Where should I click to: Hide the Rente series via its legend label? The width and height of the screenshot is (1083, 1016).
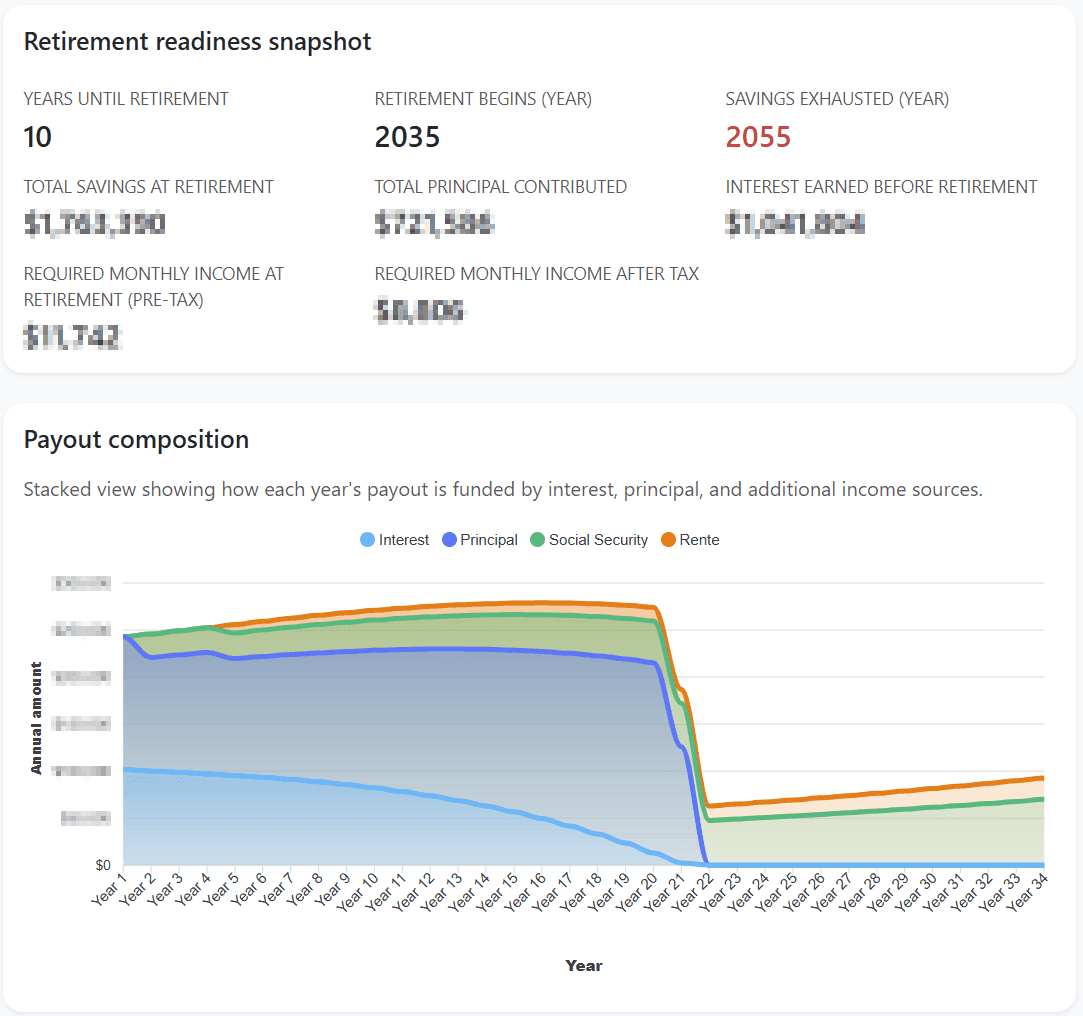click(699, 540)
